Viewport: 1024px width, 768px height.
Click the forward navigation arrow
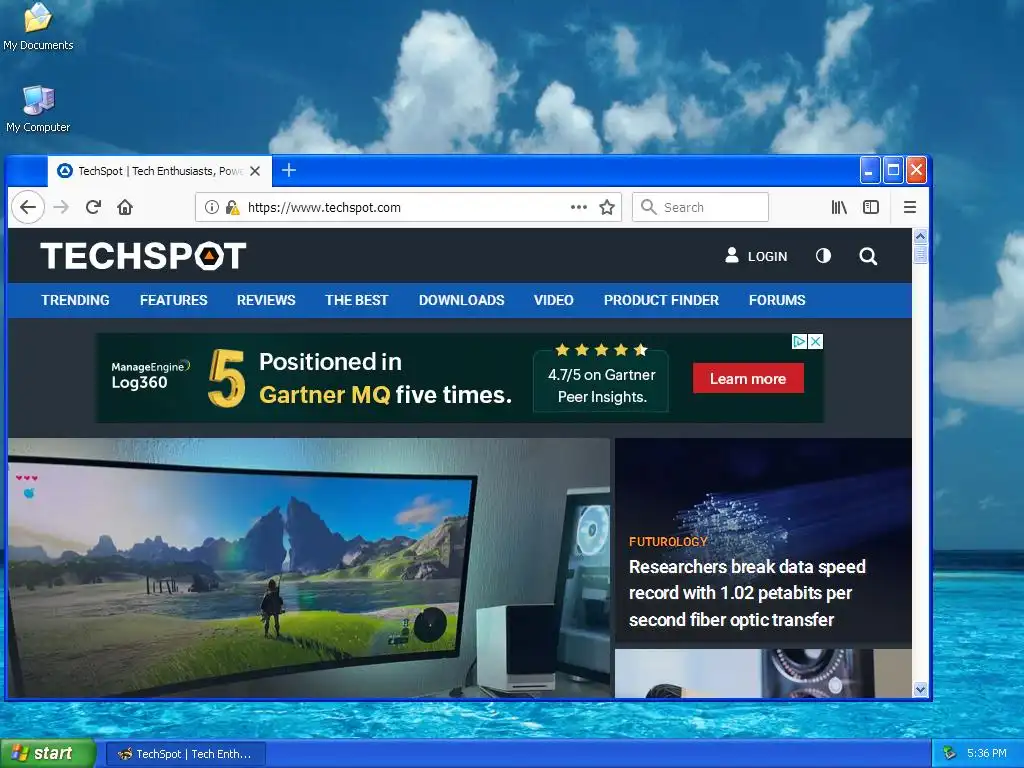(x=61, y=207)
